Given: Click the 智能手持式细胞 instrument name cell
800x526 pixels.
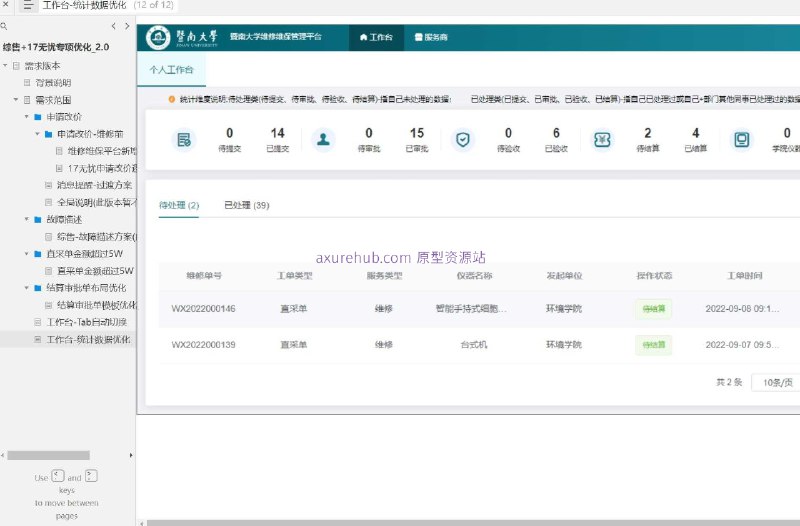Looking at the screenshot, I should tap(471, 309).
